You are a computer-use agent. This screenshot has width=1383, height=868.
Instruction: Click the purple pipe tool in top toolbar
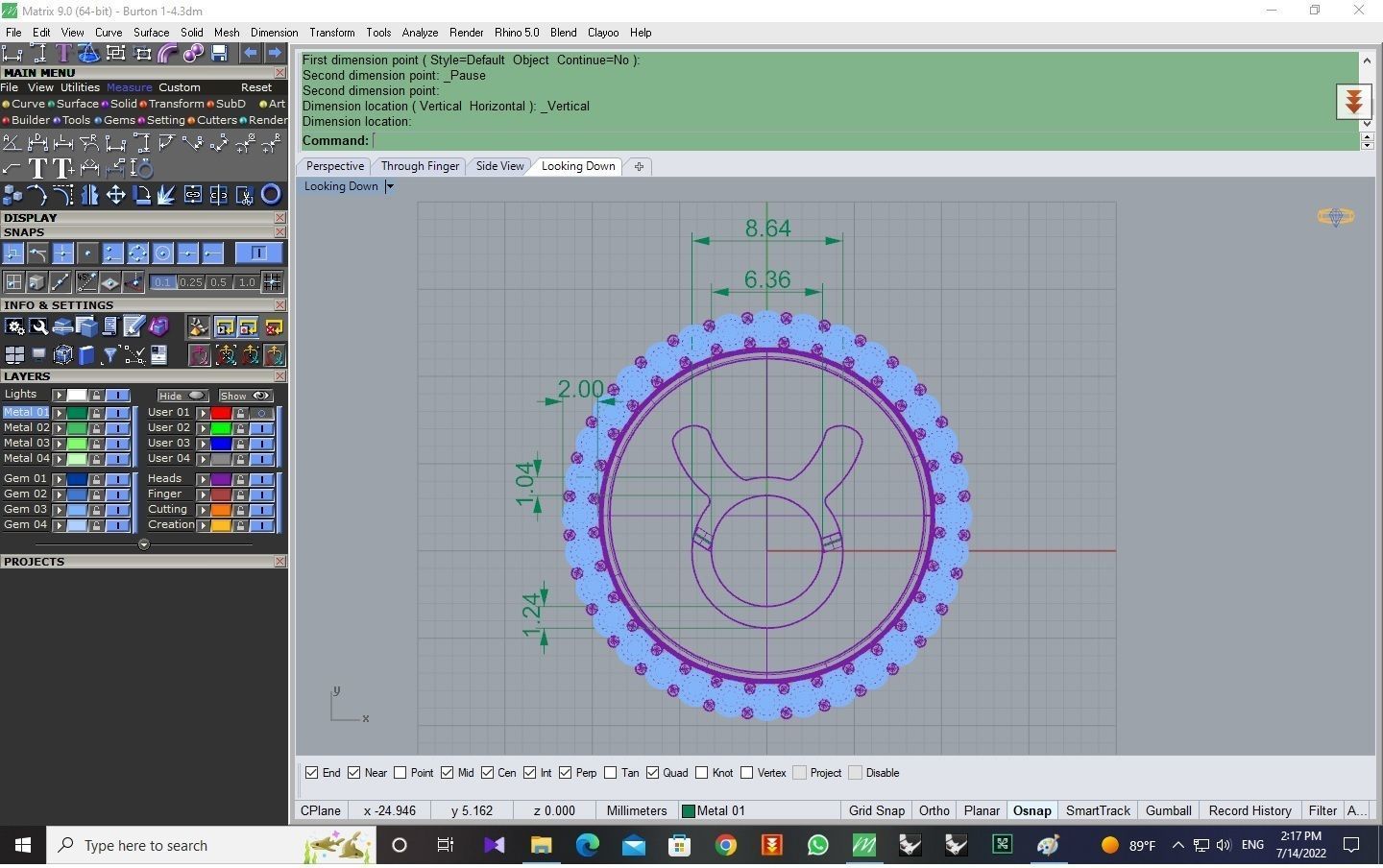(167, 53)
